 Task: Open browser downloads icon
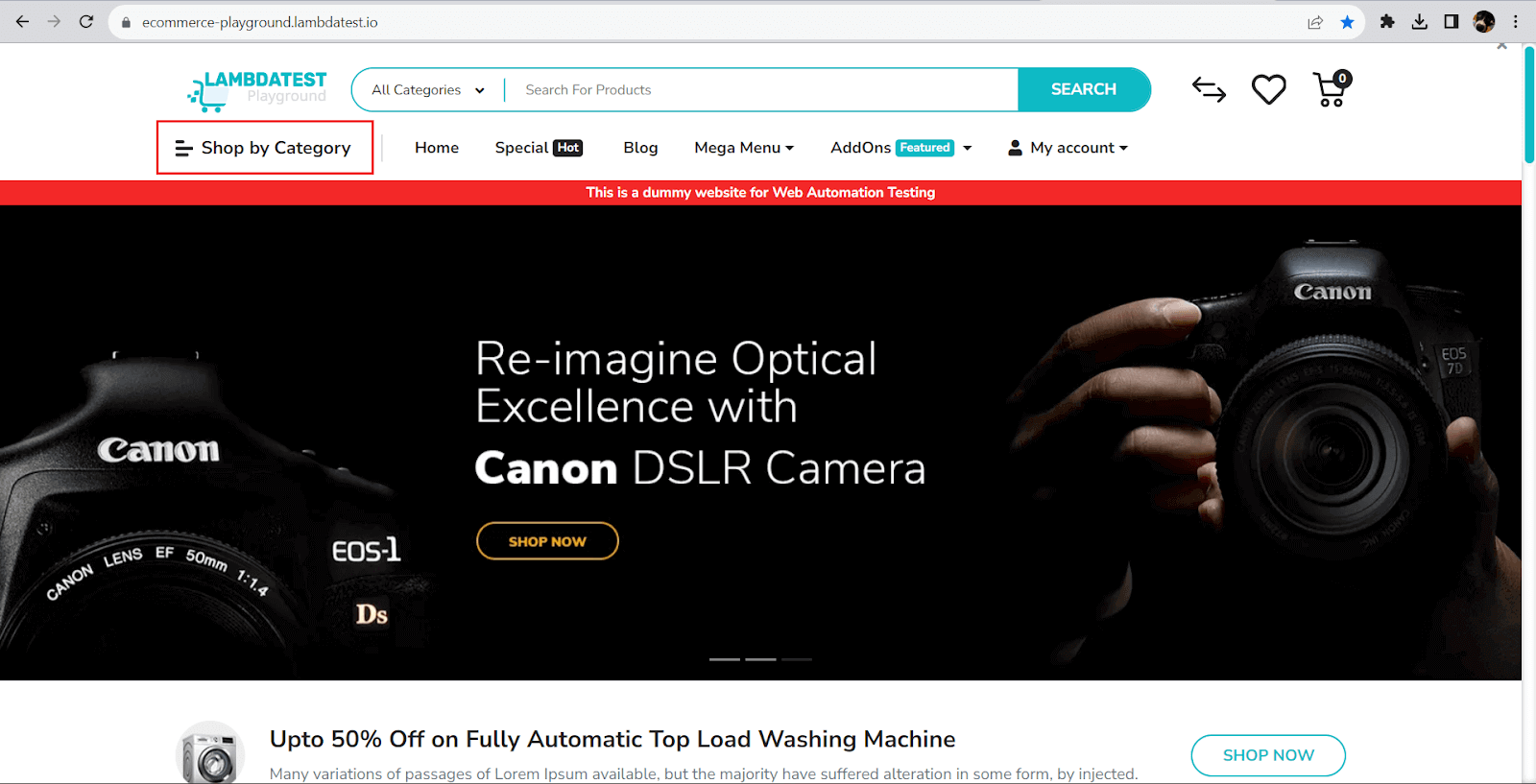1420,21
